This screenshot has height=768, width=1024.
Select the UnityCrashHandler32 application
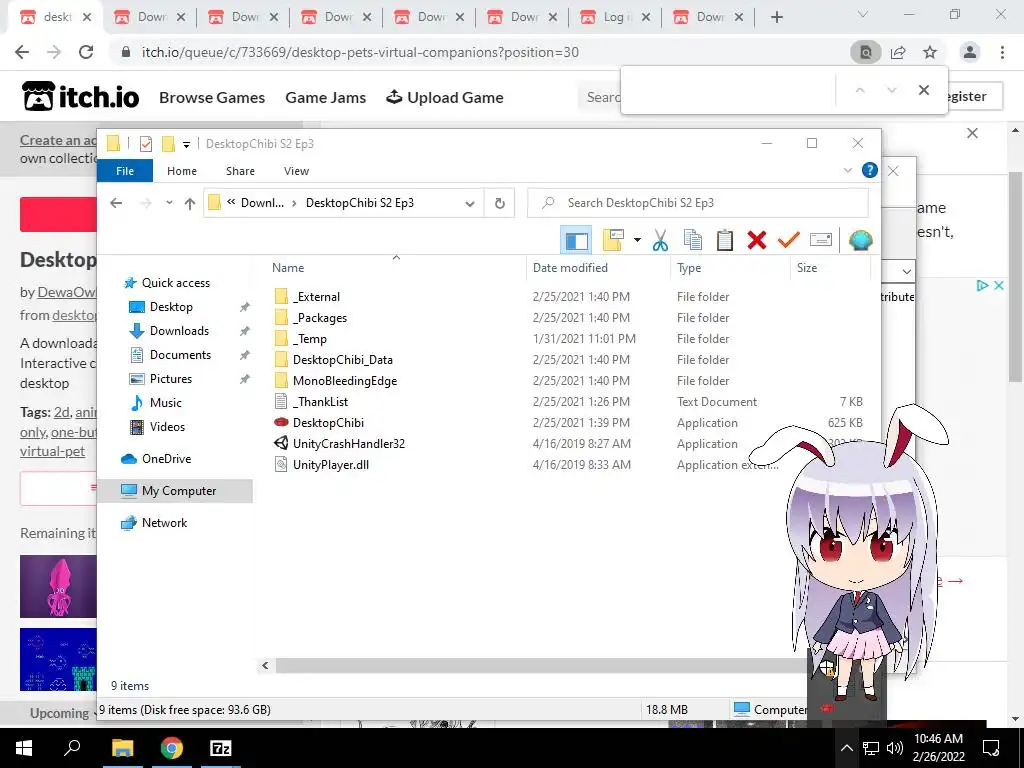(349, 443)
